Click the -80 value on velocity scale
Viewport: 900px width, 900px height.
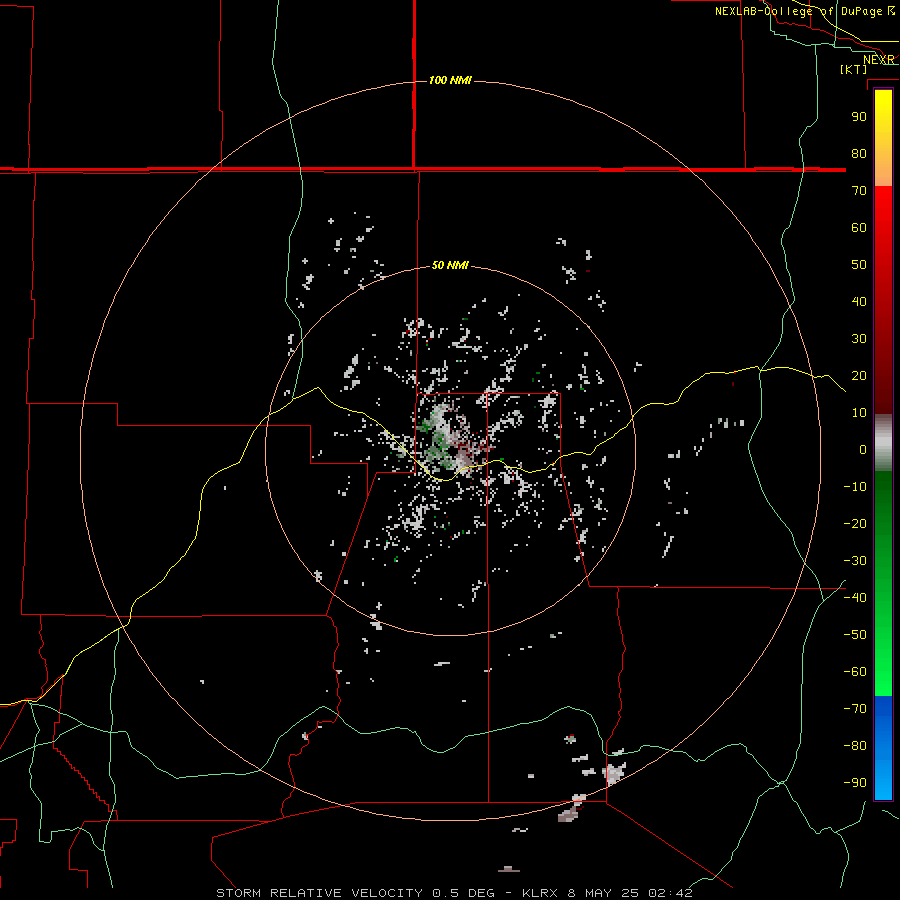855,746
